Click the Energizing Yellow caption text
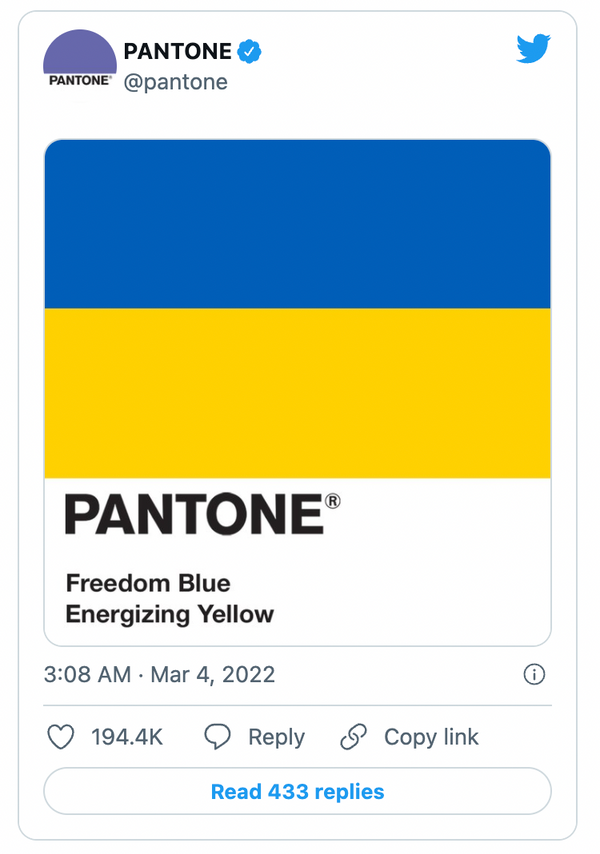Screen dimensions: 600x854 [x=170, y=614]
